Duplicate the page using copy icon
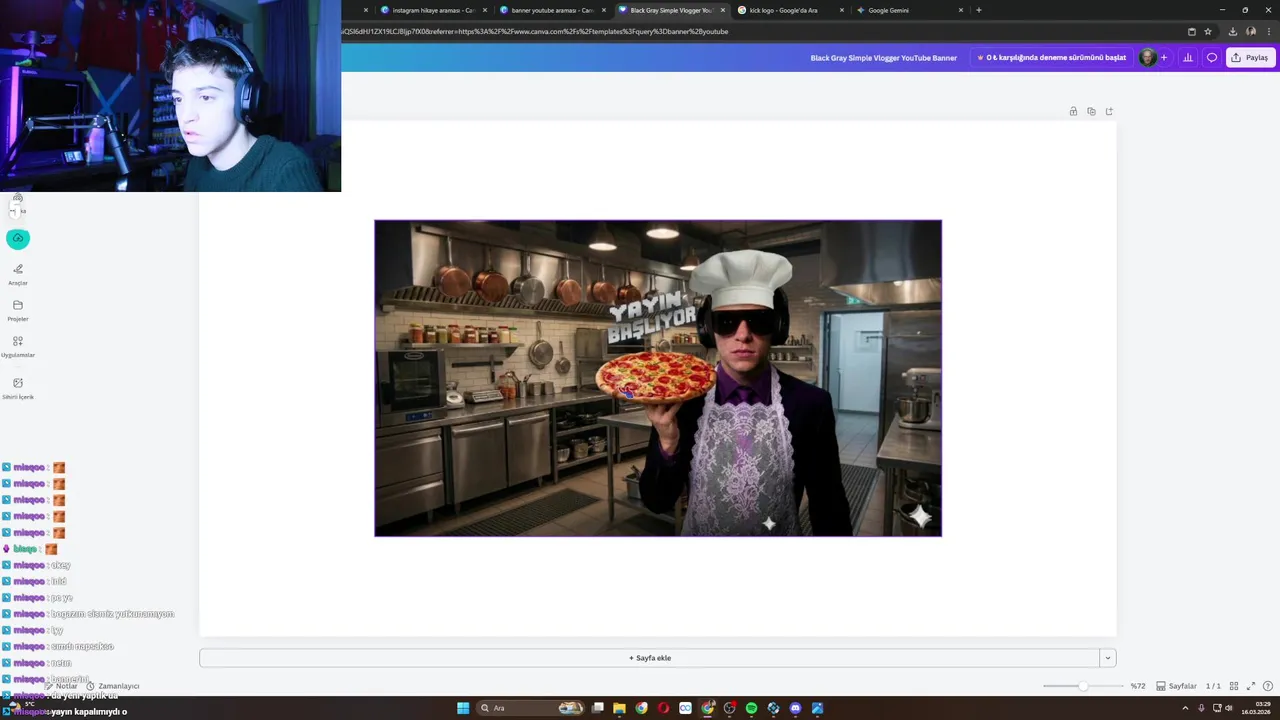The image size is (1280, 720). tap(1091, 111)
